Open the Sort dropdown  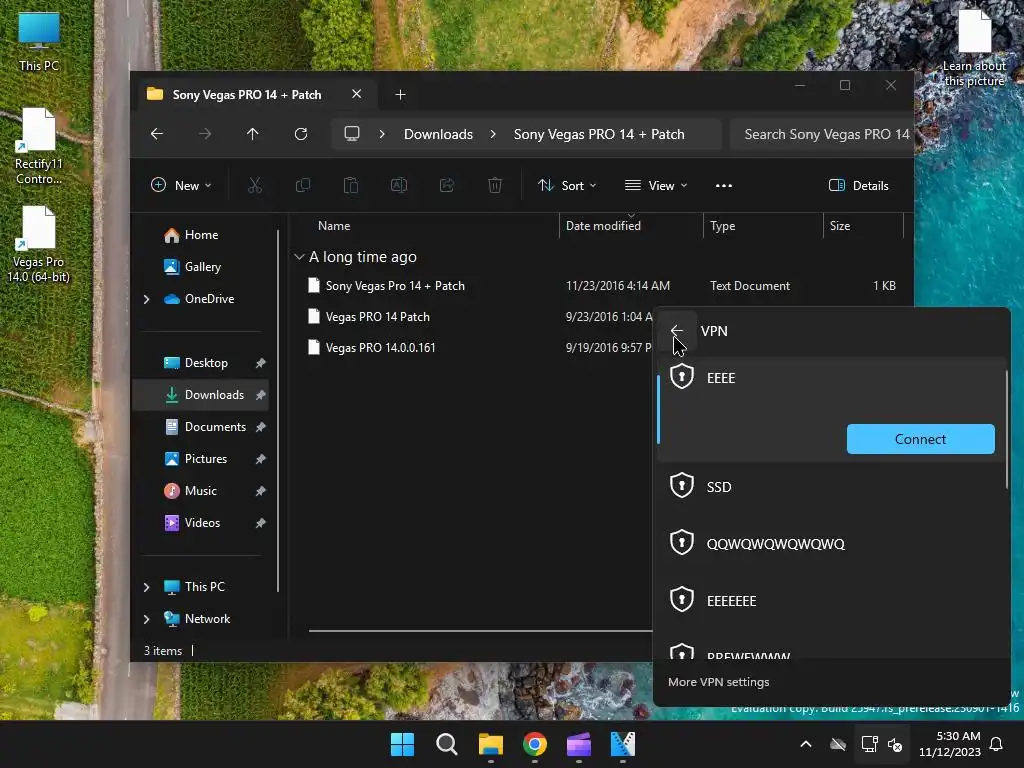click(x=567, y=185)
